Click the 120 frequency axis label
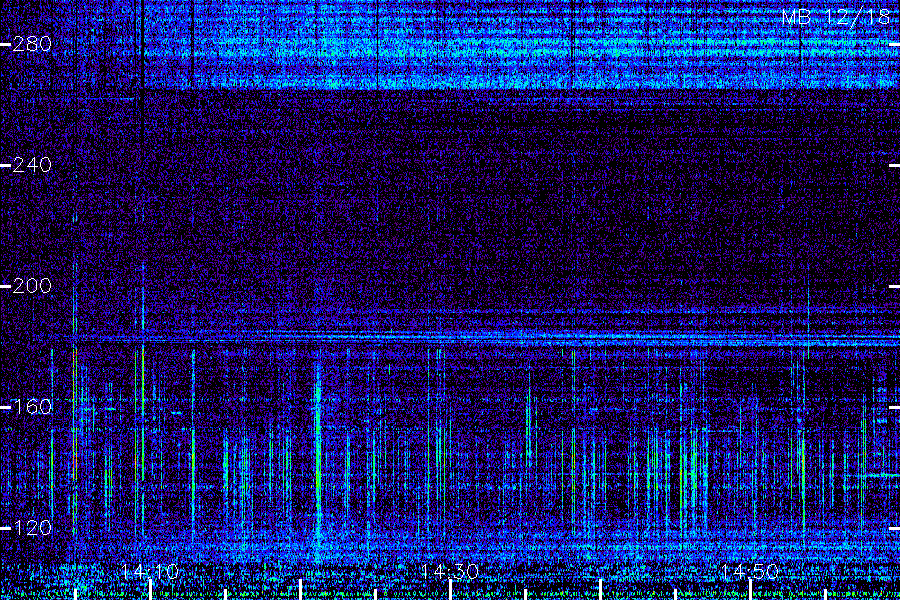The height and width of the screenshot is (600, 900). pos(32,528)
